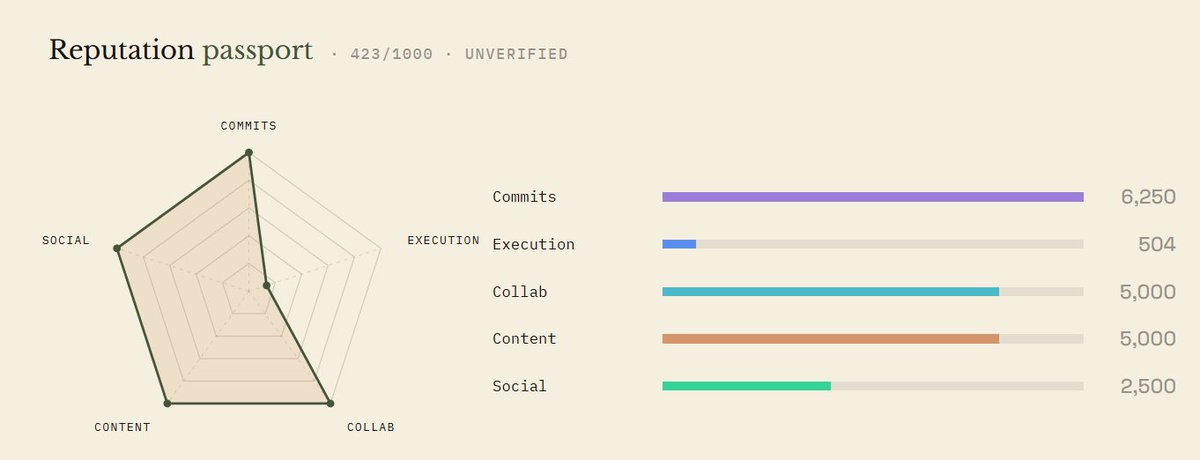Screen dimensions: 1200x460
Task: Click the 423/1000 score text
Action: point(392,54)
